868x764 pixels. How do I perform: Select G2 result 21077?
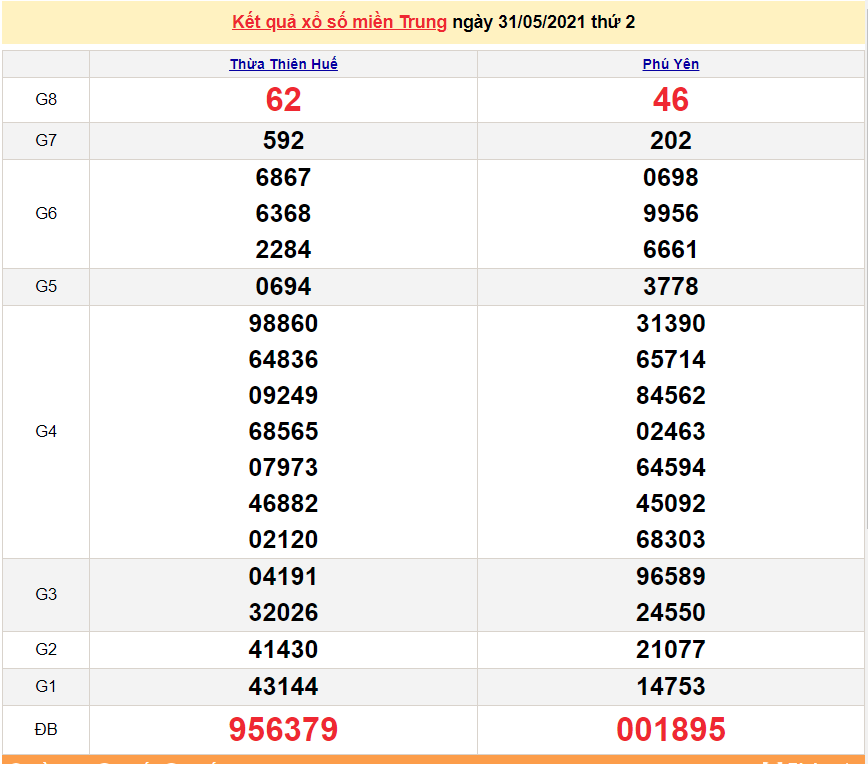point(671,650)
